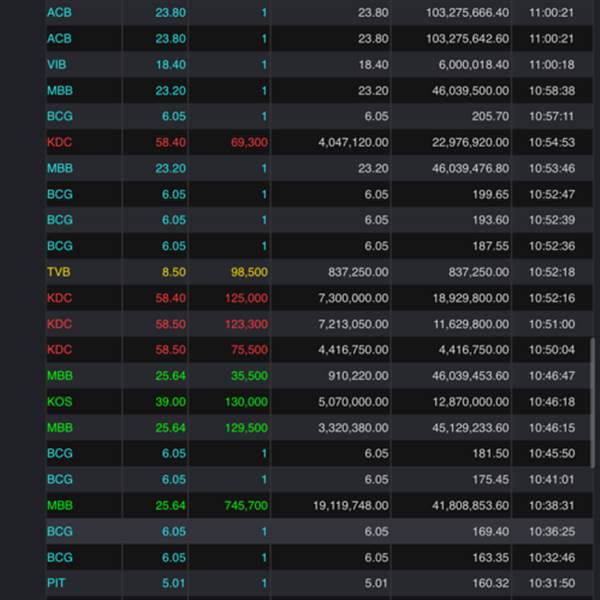Select KDC ticker at 10:50:04
The image size is (600, 600).
[59, 350]
